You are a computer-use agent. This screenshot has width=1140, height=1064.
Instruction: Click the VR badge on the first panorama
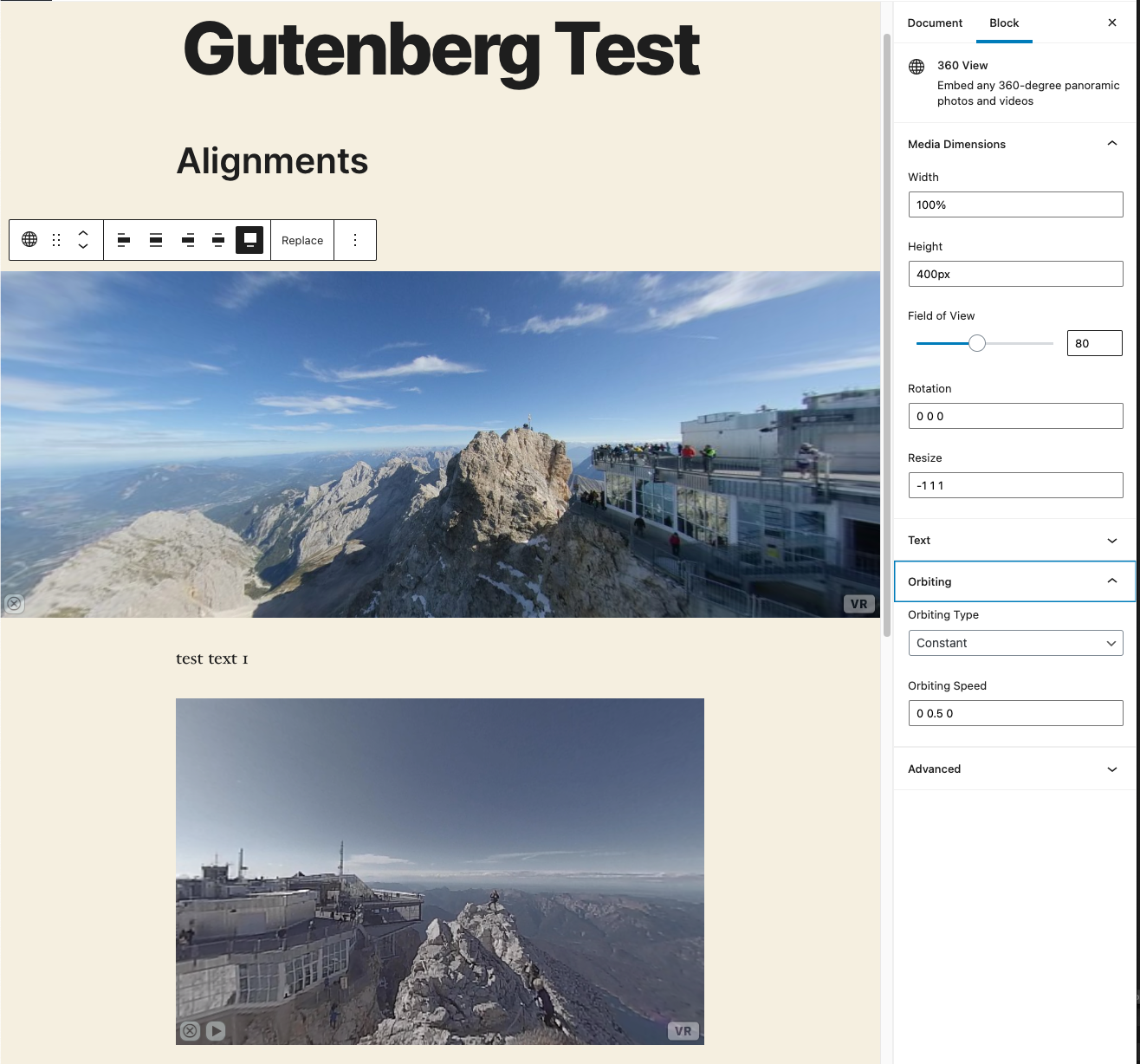point(858,604)
